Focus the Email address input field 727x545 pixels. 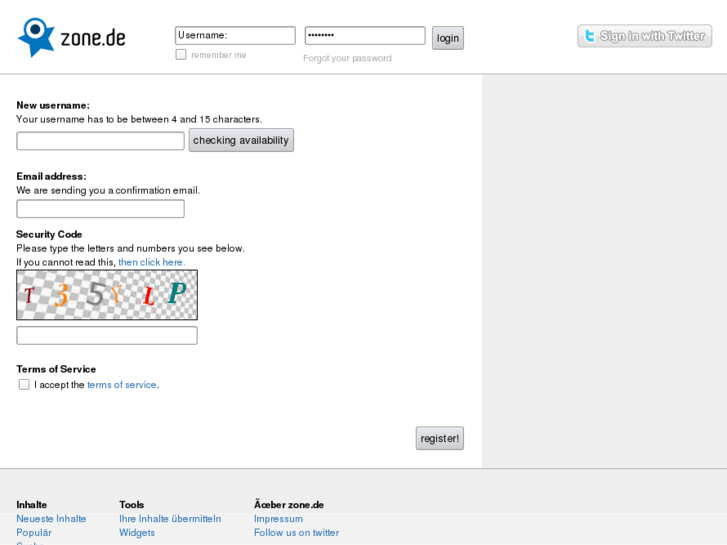click(100, 209)
